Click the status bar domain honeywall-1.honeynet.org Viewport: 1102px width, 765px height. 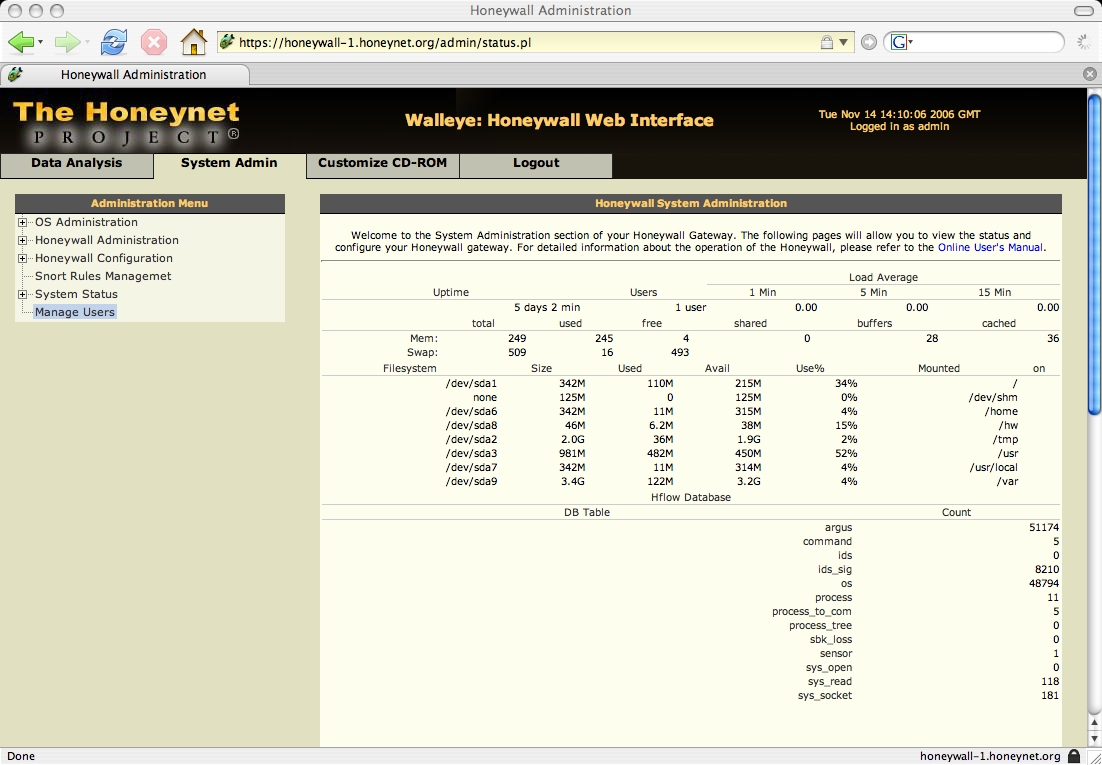click(990, 757)
